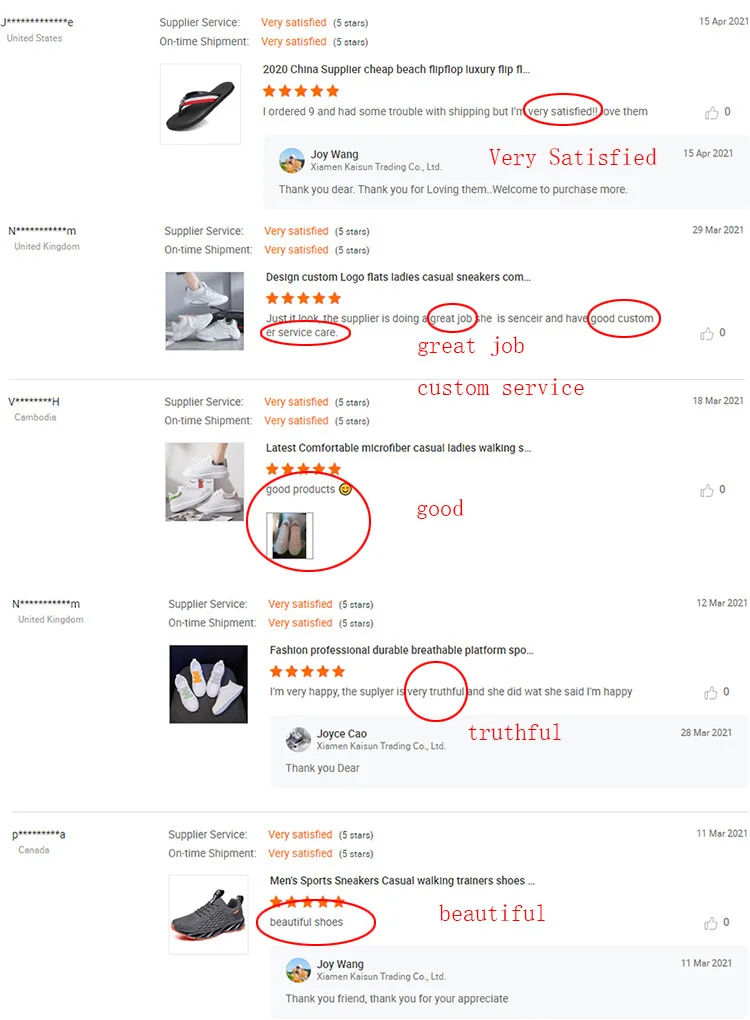Like the 'good products' review from Cambodia
The image size is (750, 1020).
point(707,490)
